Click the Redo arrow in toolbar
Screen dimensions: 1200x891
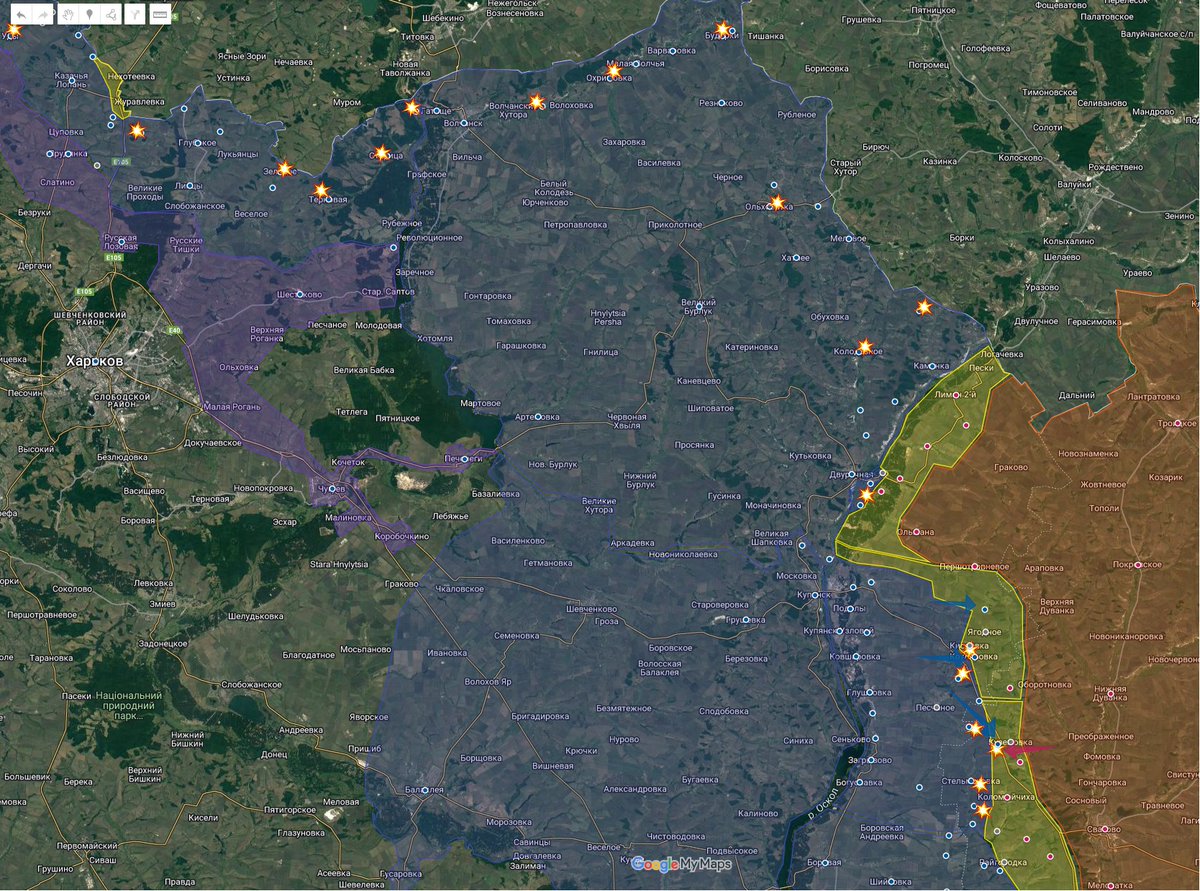pyautogui.click(x=43, y=14)
